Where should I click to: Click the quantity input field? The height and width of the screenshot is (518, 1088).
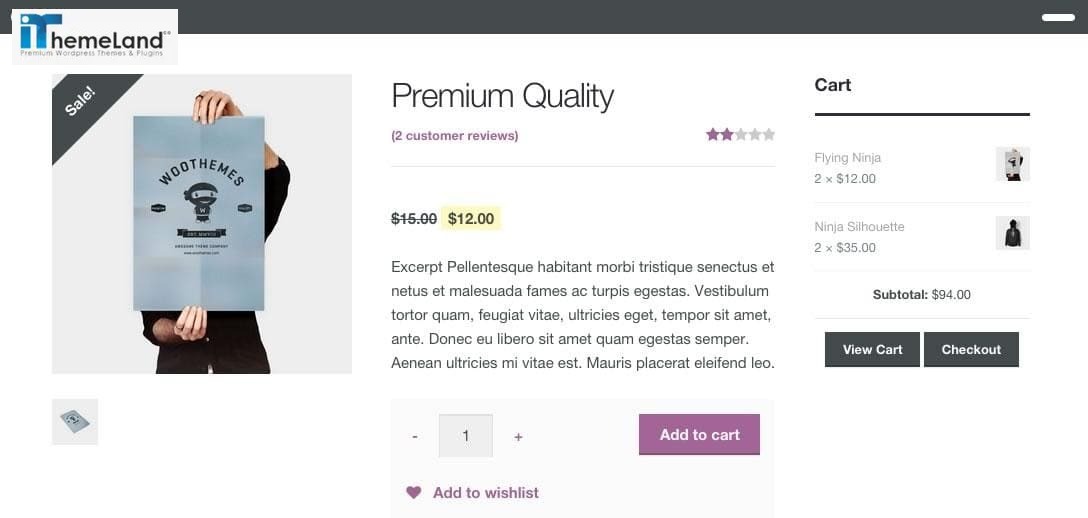click(x=466, y=436)
